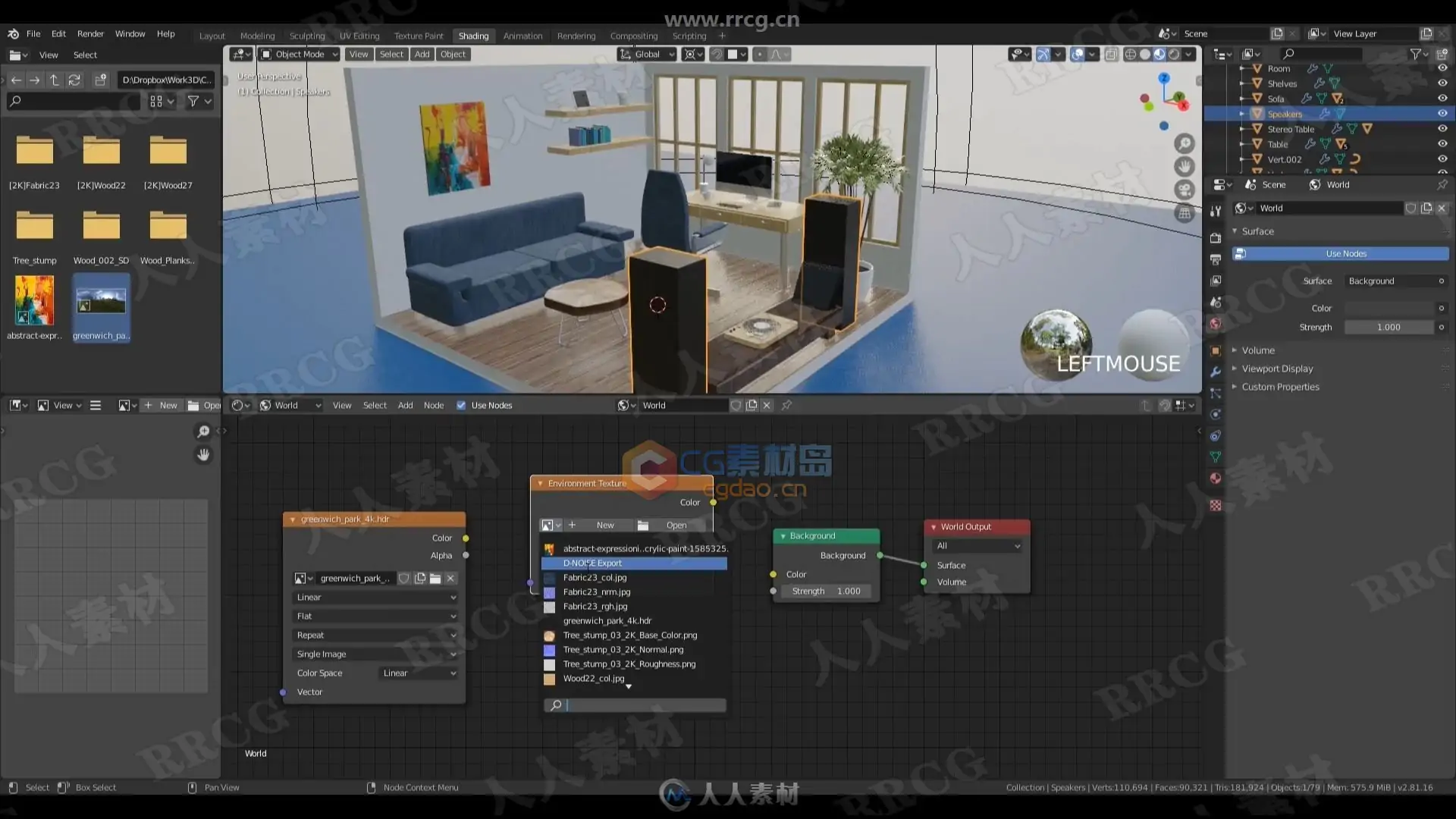This screenshot has height=819, width=1456.
Task: Click the viewport zoom magnifier icon
Action: [x=1184, y=143]
